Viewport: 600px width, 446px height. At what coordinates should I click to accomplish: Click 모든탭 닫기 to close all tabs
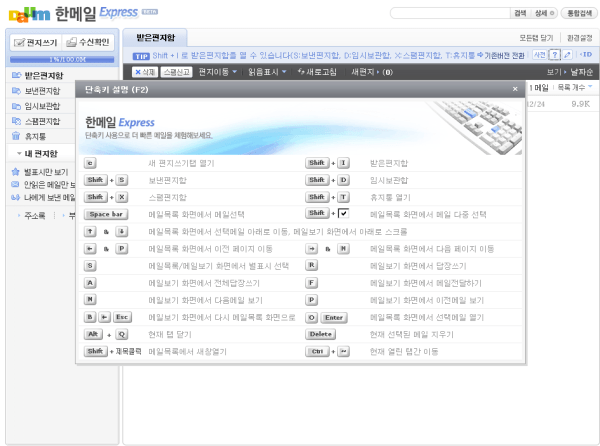pos(536,38)
